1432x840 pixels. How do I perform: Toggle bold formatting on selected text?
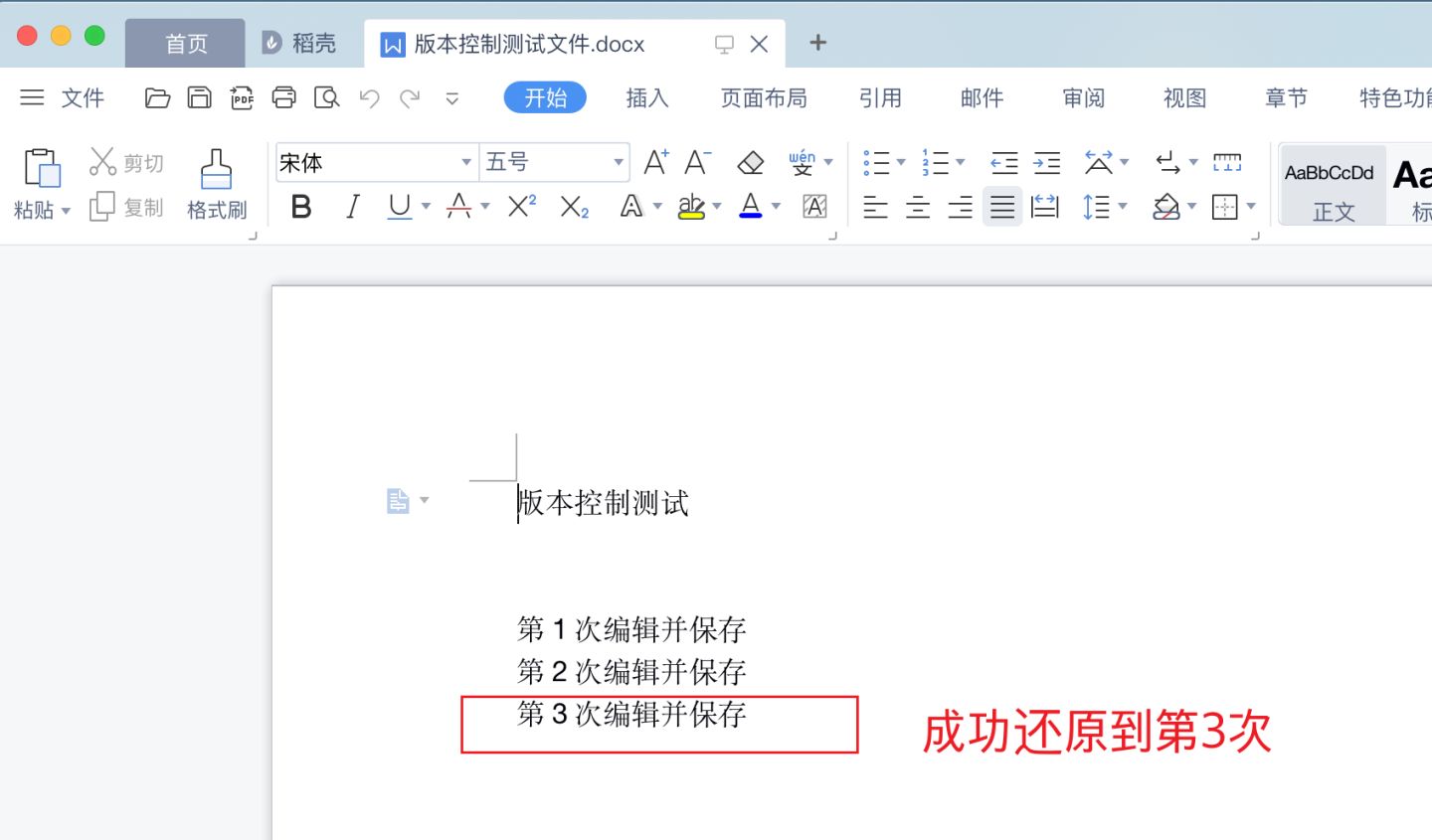(301, 206)
